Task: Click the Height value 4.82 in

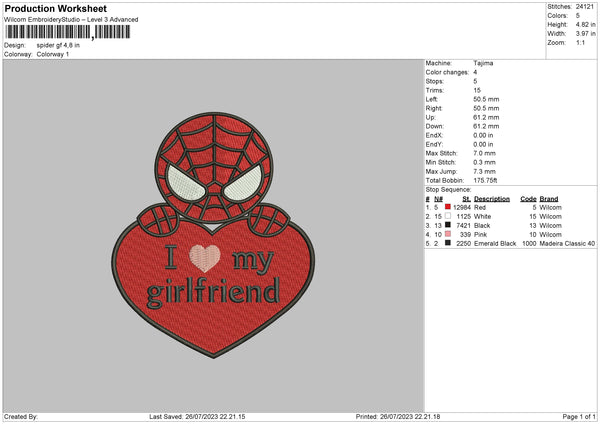Action: point(585,24)
